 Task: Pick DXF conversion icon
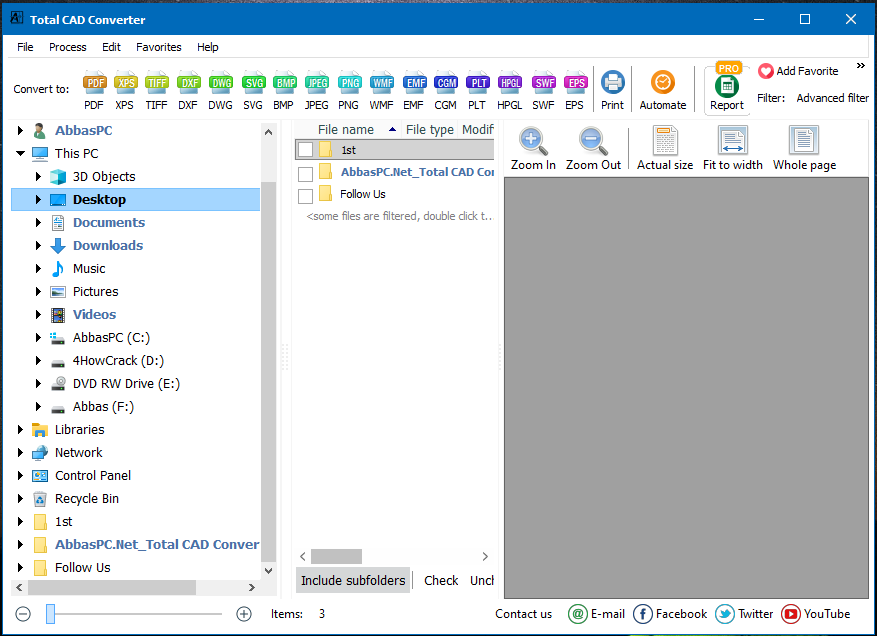pyautogui.click(x=188, y=89)
